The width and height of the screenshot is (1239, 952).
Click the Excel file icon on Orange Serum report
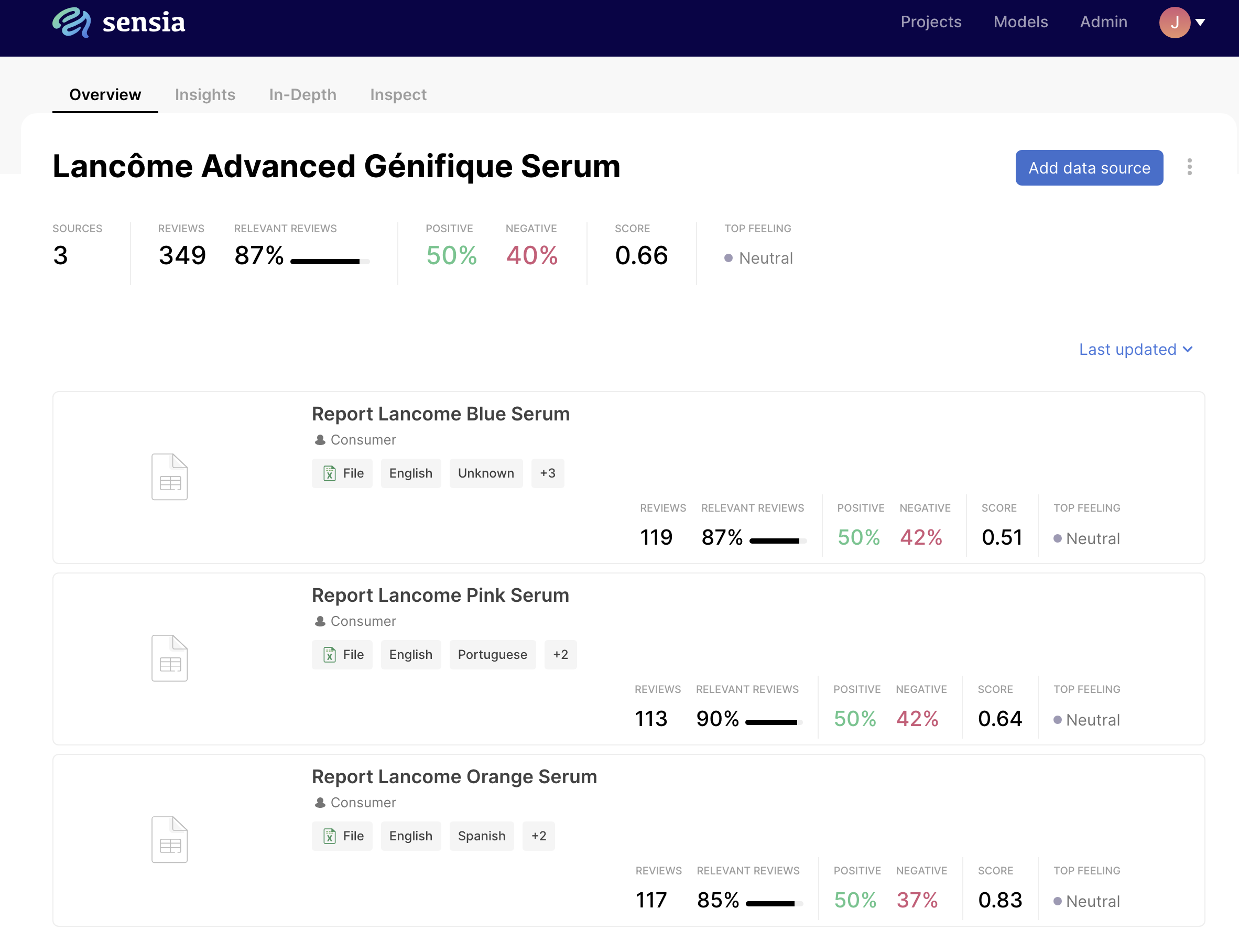tap(330, 836)
